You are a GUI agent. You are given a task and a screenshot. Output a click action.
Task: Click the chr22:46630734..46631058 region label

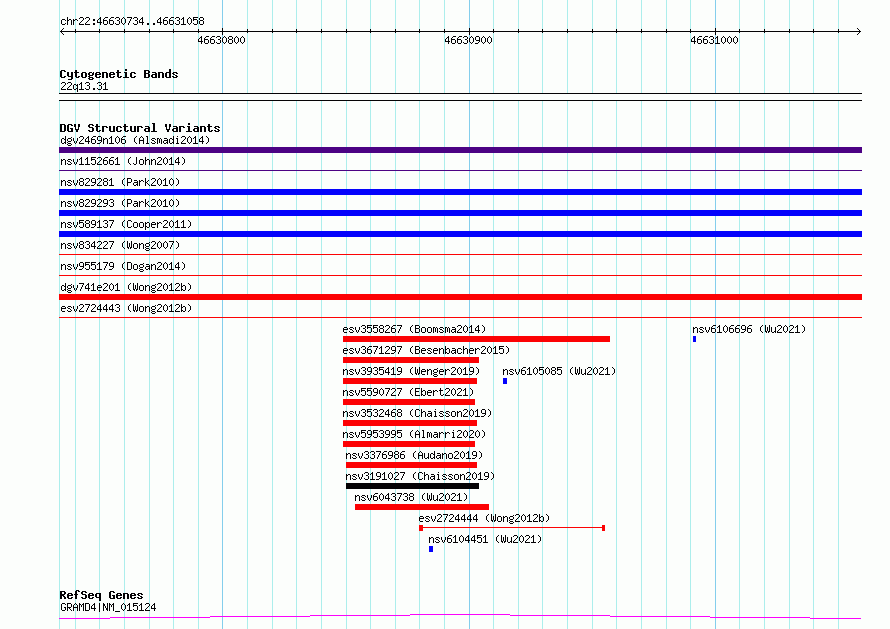132,21
